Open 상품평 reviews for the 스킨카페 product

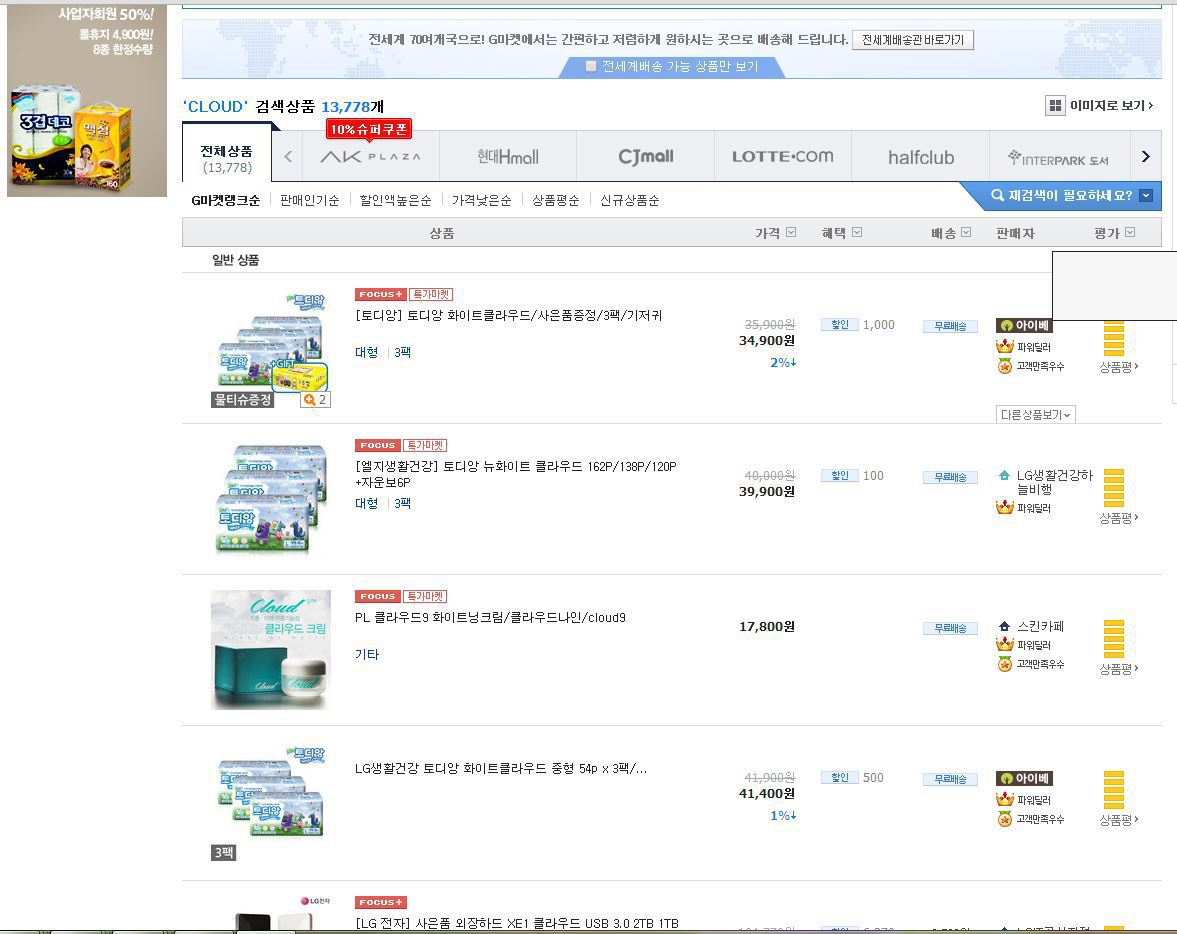[1118, 669]
